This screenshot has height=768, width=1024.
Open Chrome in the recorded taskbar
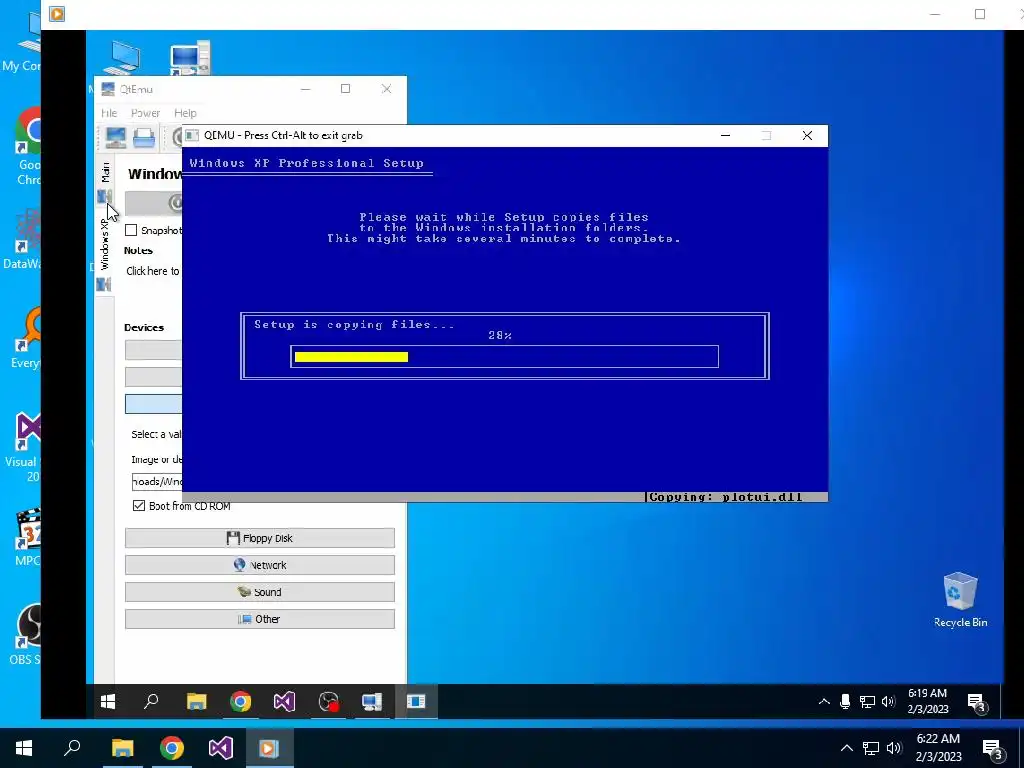tap(240, 701)
